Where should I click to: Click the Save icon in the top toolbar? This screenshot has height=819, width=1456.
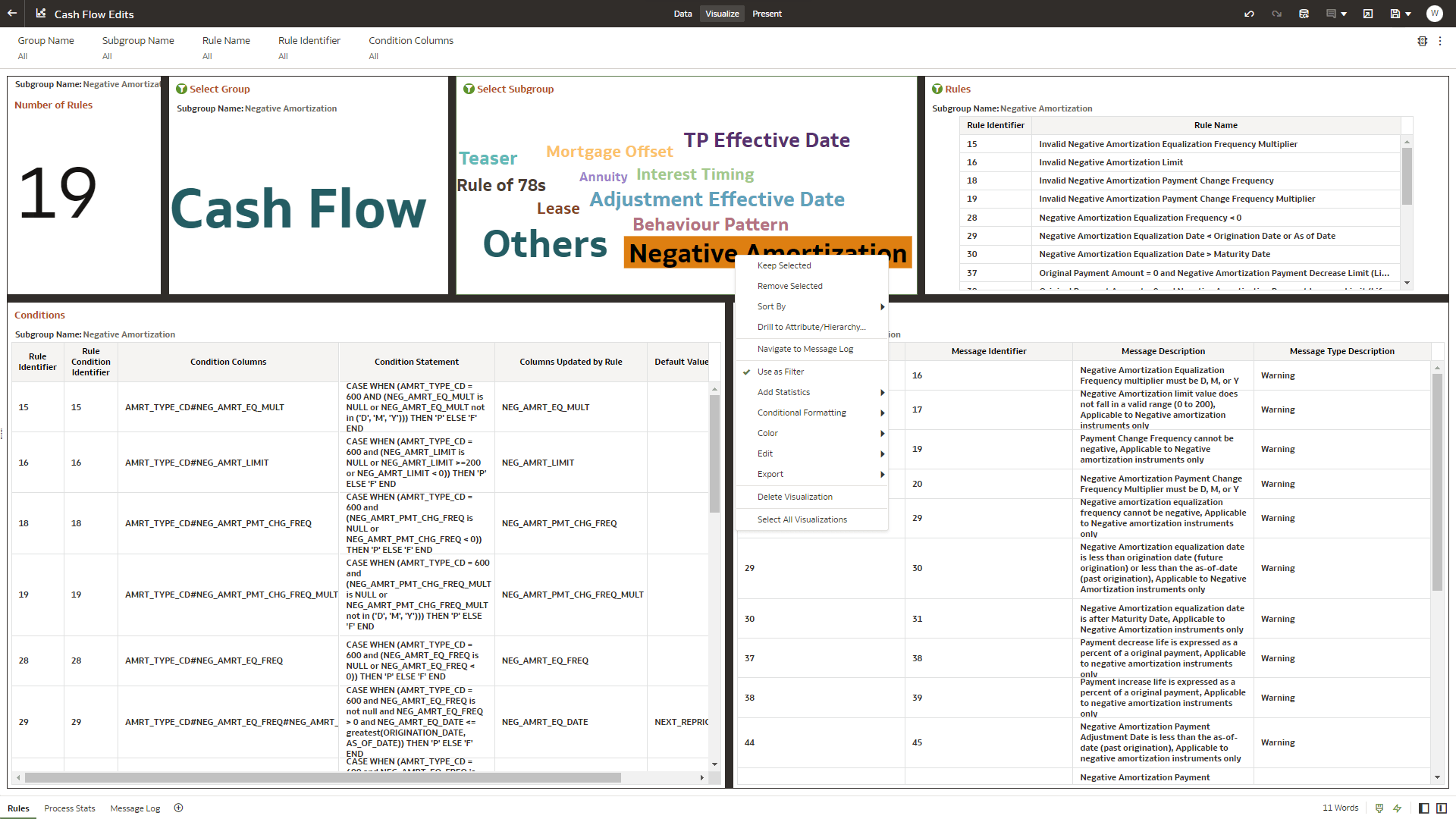tap(1396, 14)
